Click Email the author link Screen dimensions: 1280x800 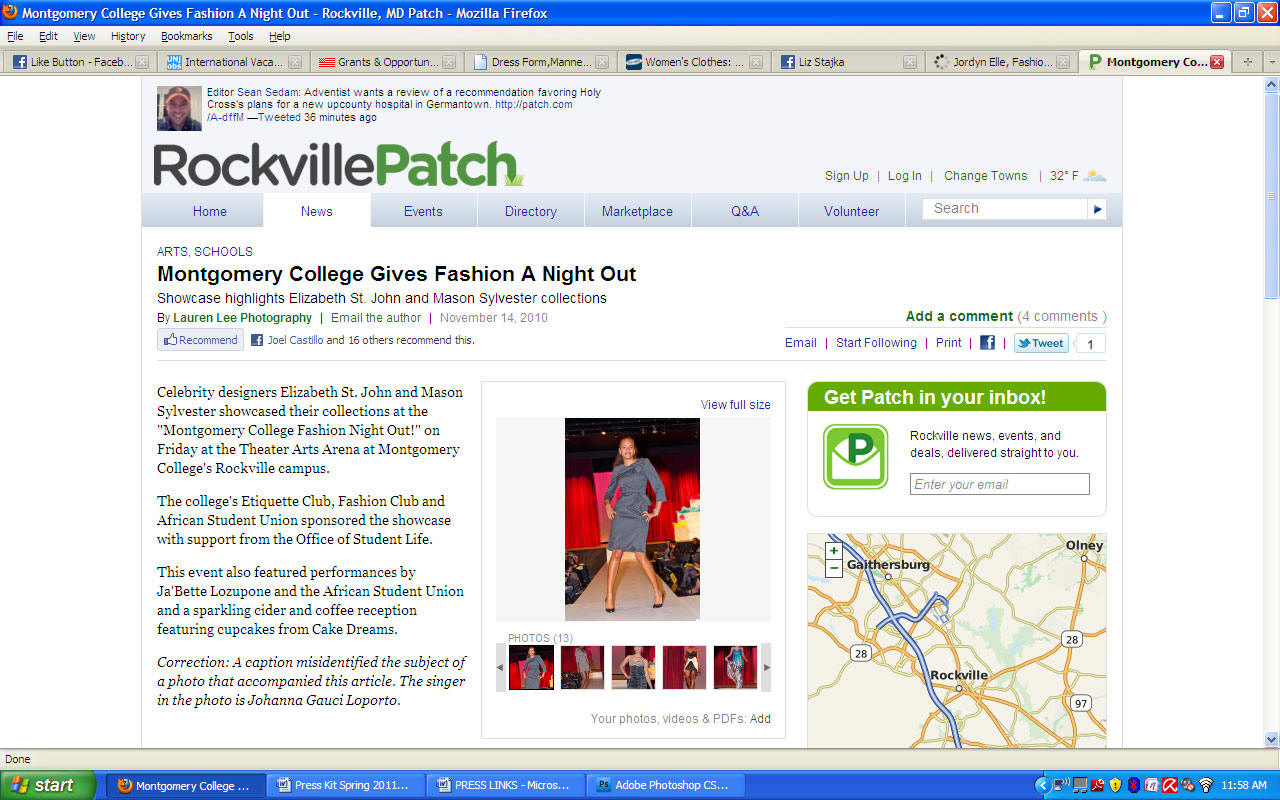(x=376, y=318)
